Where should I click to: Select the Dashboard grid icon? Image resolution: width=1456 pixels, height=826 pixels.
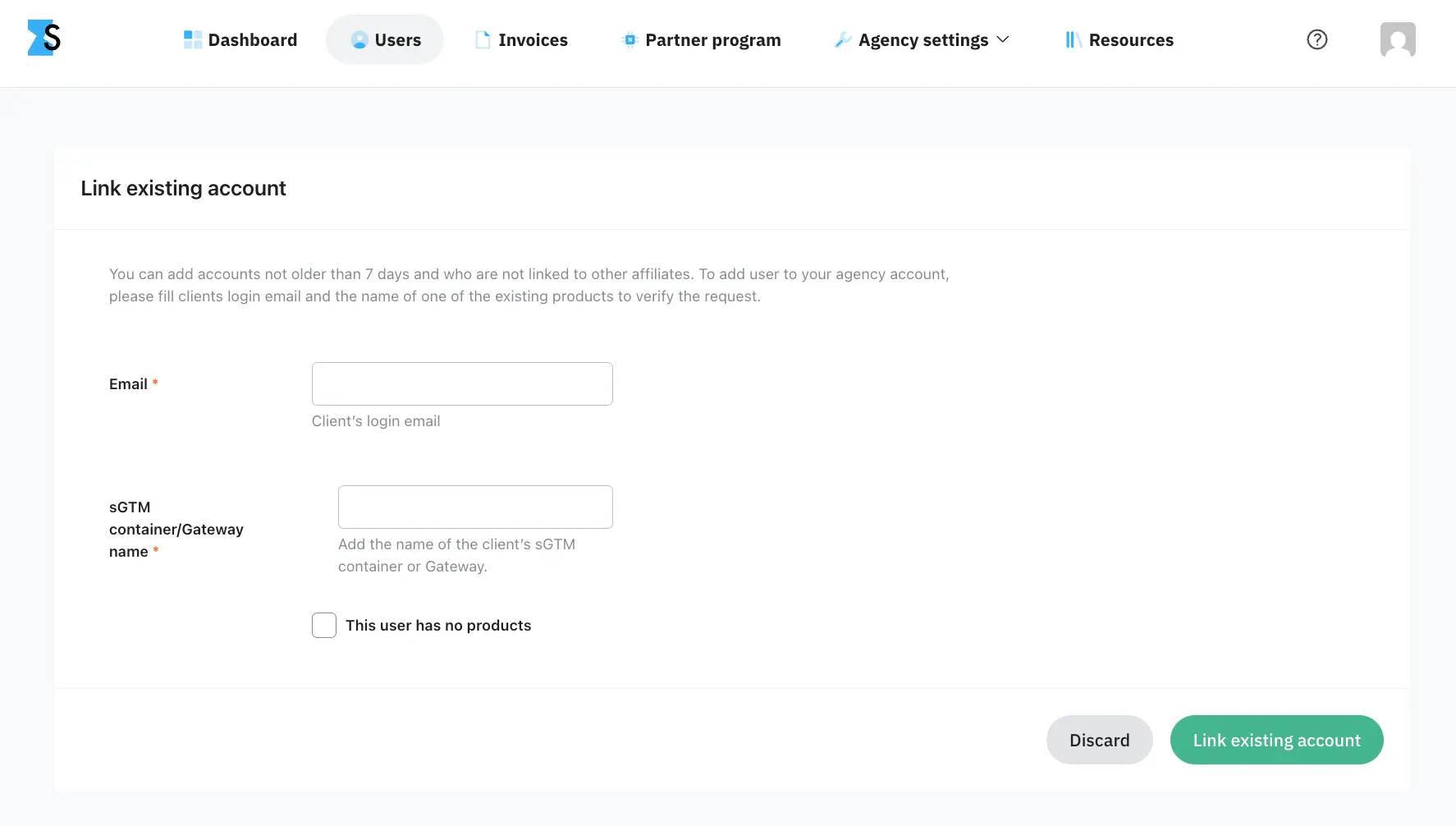[x=192, y=39]
